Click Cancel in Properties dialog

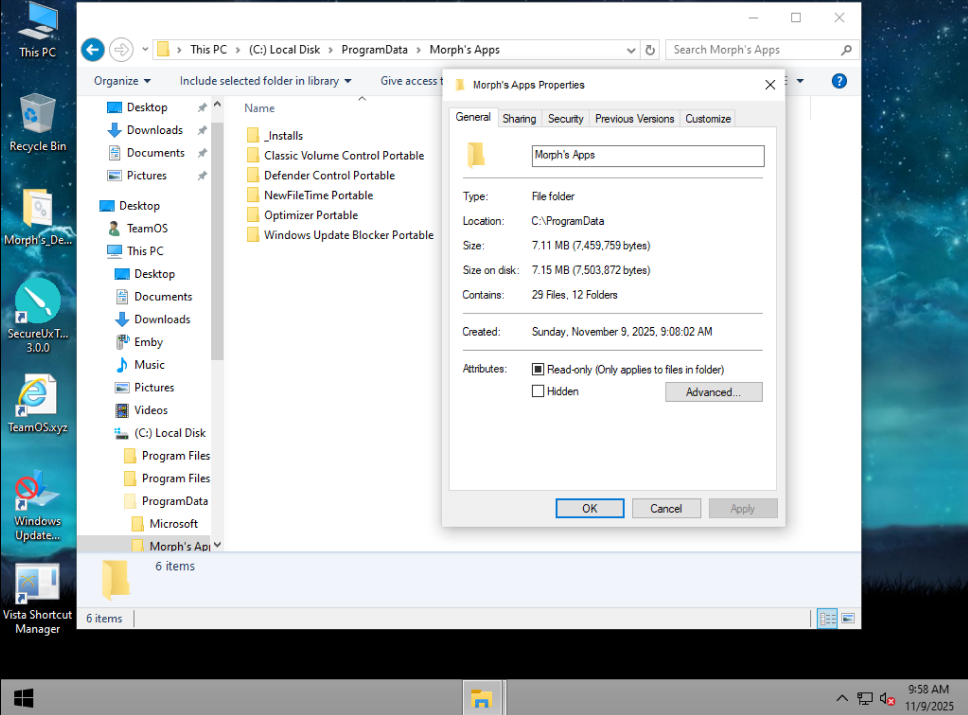tap(666, 508)
